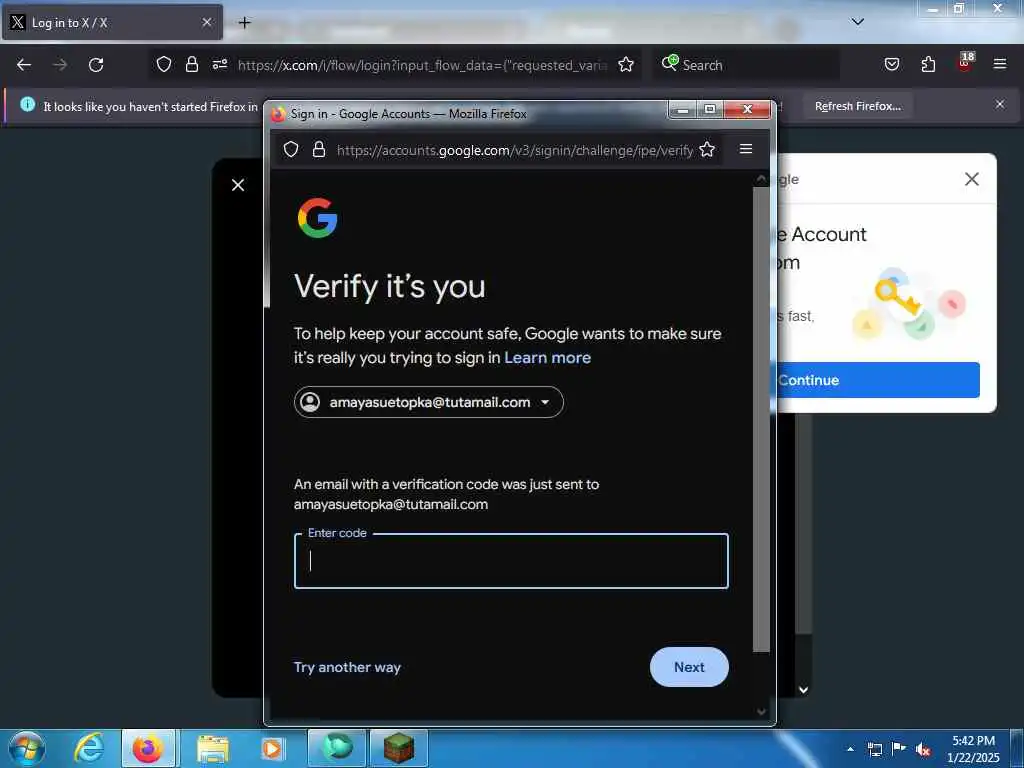Click the network tray icon
The height and width of the screenshot is (768, 1024).
click(874, 749)
